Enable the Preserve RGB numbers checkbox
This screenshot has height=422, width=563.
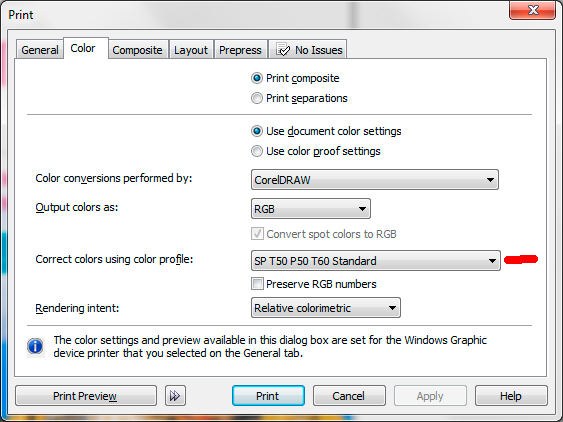[257, 284]
